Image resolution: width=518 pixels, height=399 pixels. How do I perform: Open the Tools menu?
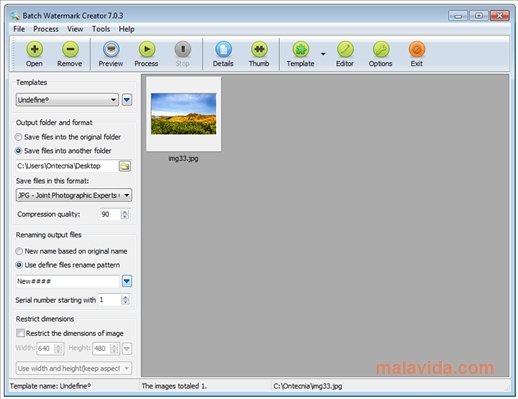101,29
